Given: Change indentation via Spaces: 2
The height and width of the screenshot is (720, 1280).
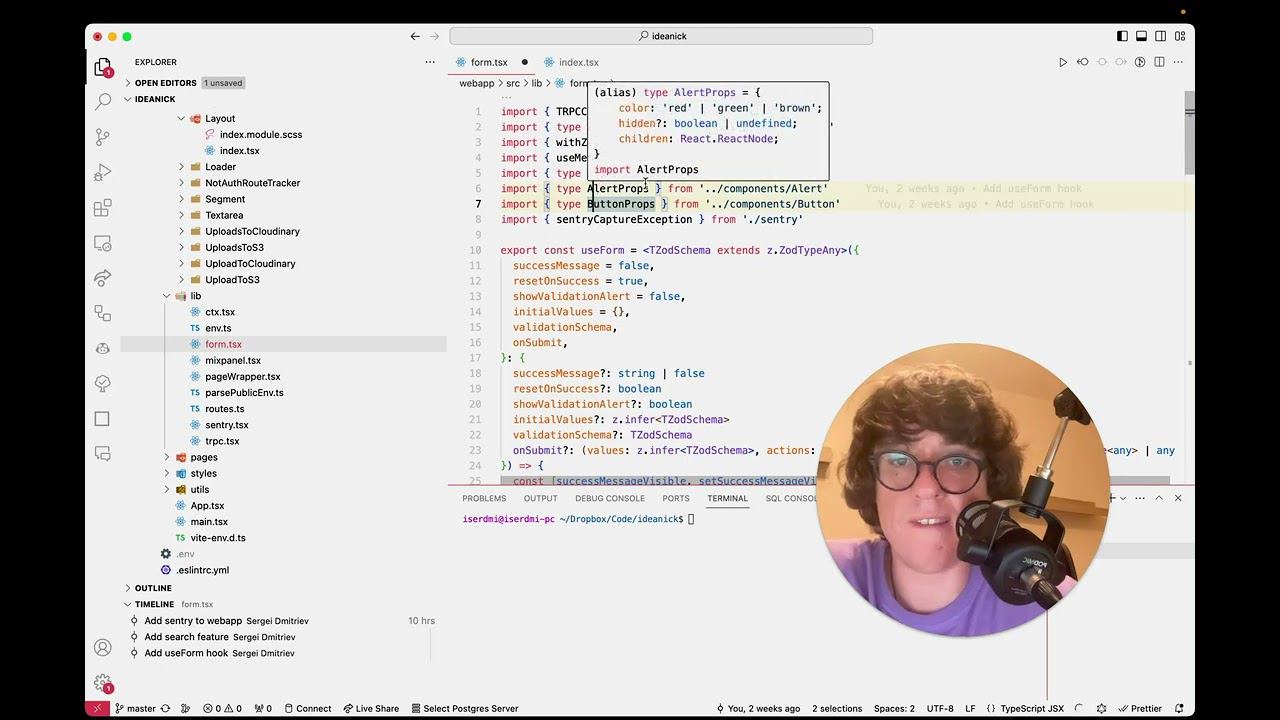Looking at the screenshot, I should 894,708.
